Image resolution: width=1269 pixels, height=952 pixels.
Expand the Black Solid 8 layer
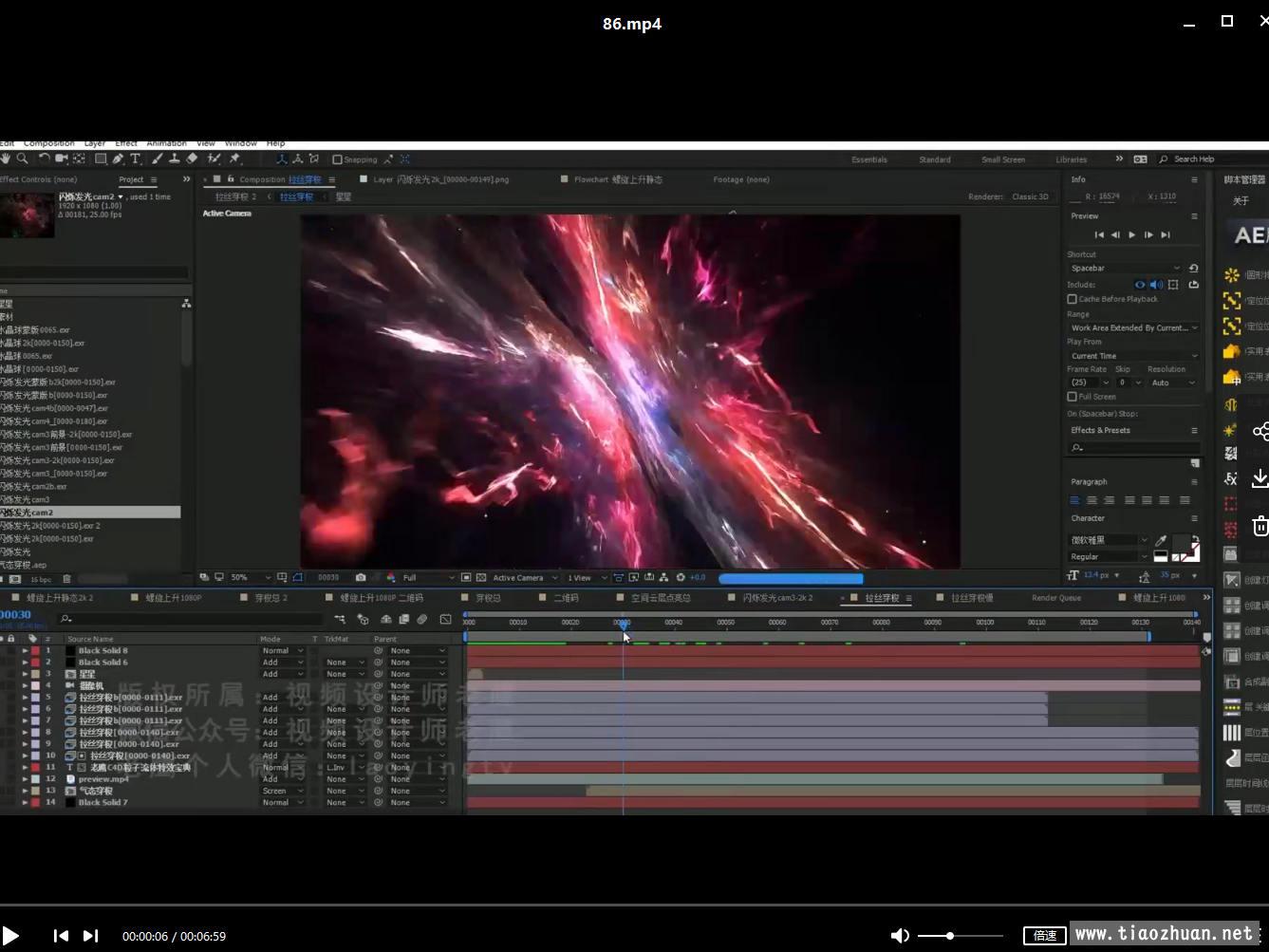coord(25,651)
